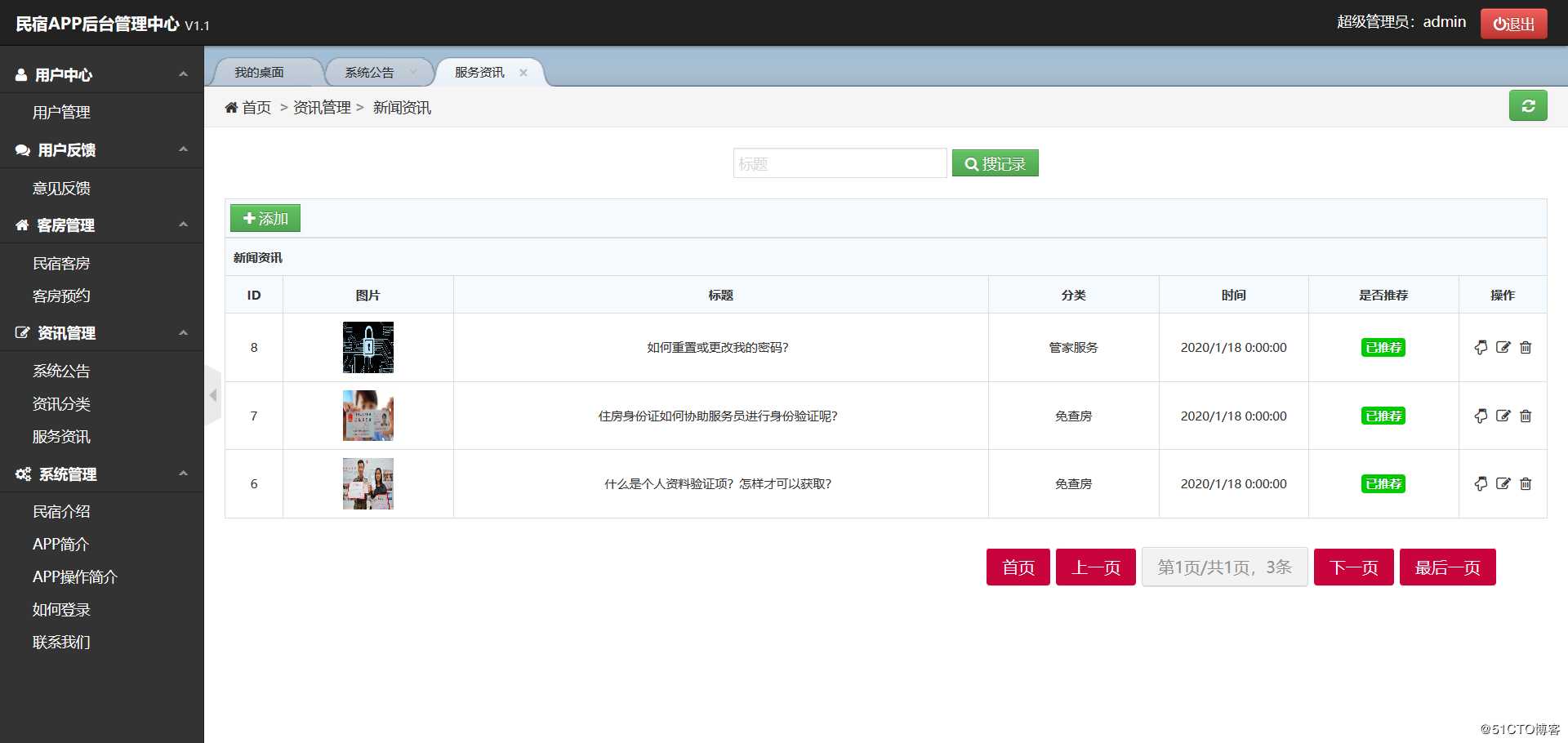Open 民宿介绍 in the sidebar

[61, 512]
